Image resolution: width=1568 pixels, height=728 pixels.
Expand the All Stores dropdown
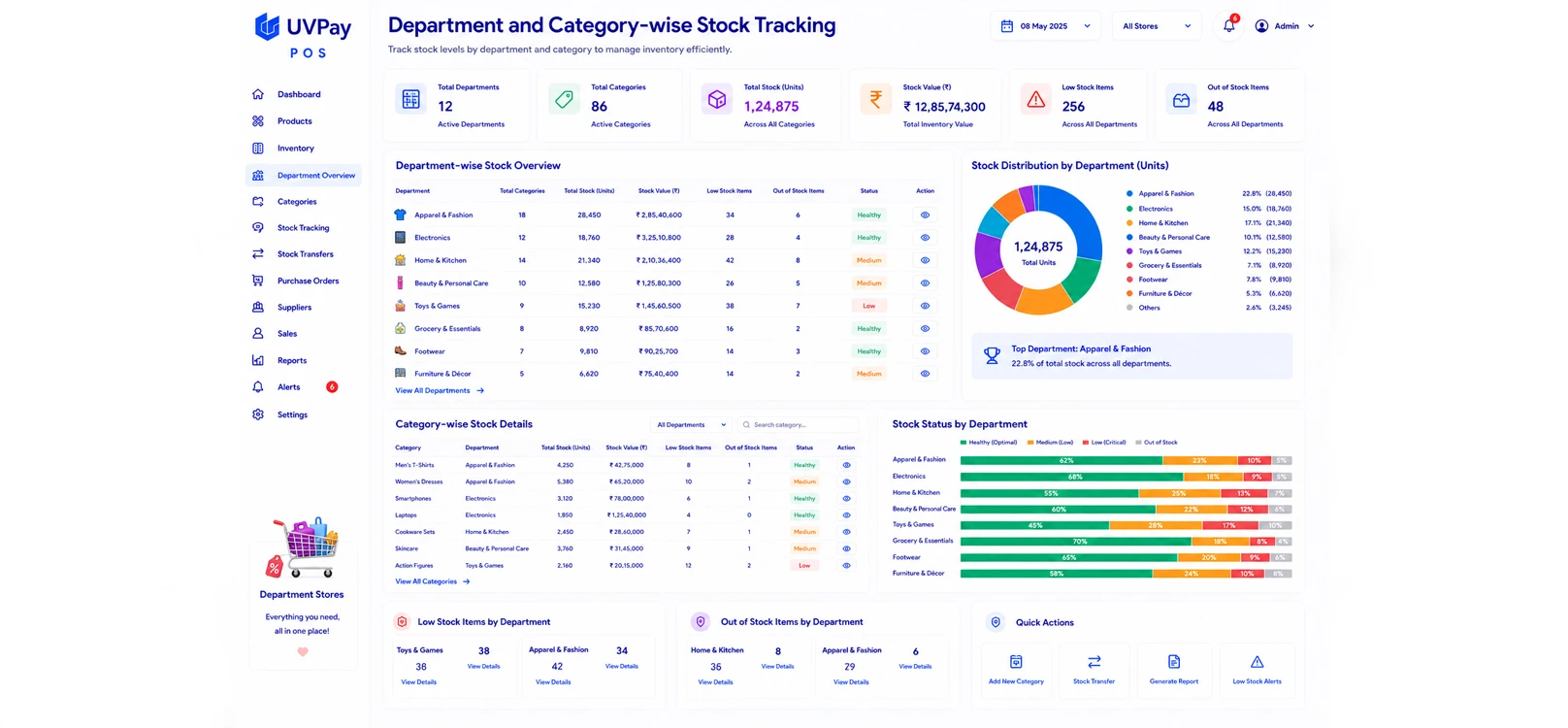tap(1157, 26)
